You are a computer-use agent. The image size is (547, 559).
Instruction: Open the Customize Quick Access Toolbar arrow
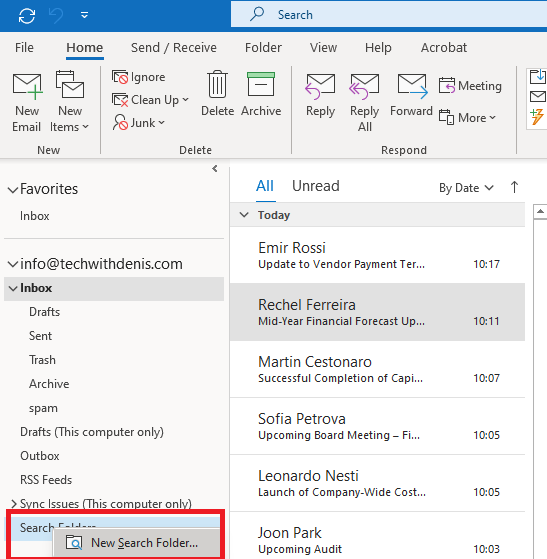pos(85,15)
